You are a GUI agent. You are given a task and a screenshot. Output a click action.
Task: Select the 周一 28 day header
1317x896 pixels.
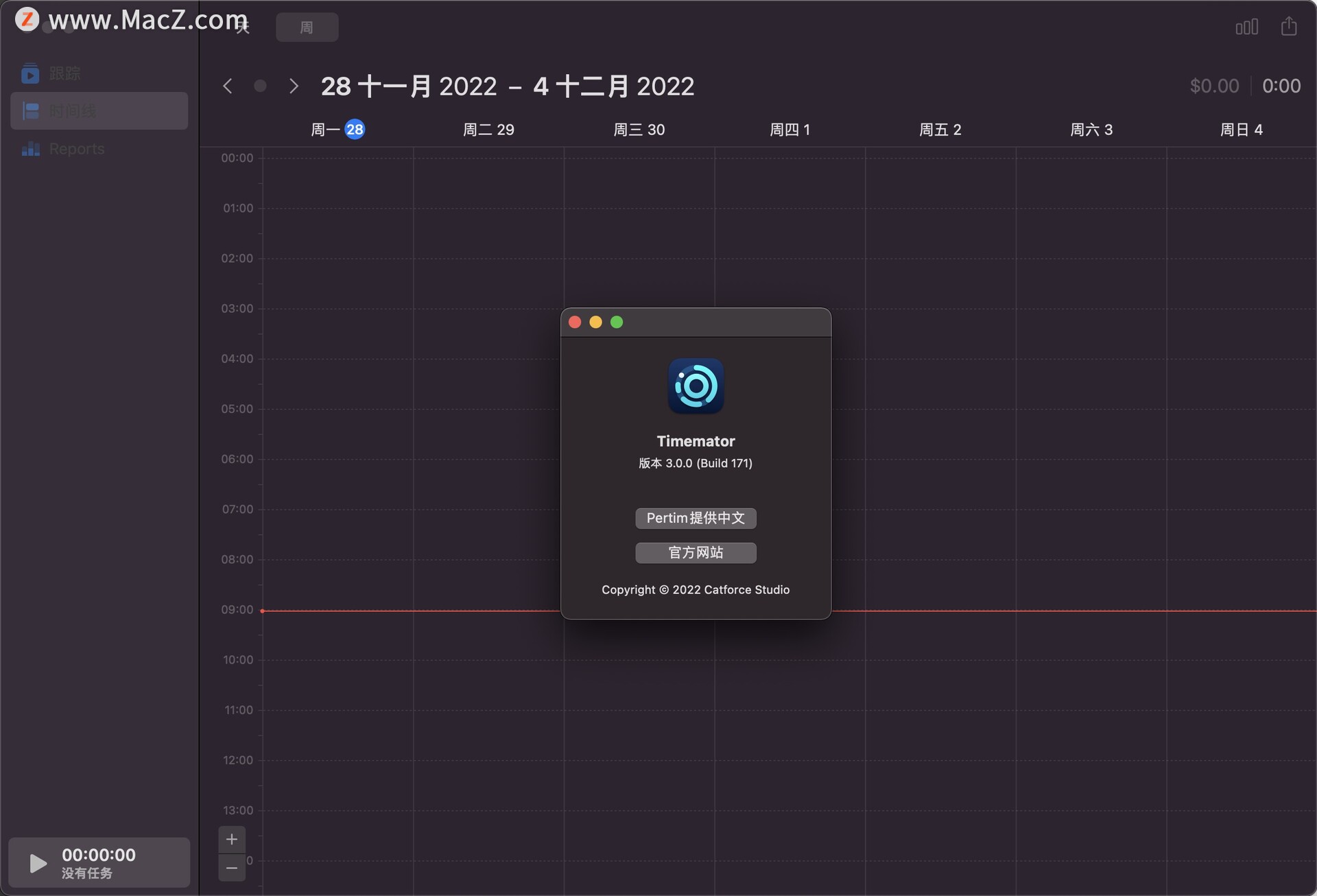(x=337, y=130)
